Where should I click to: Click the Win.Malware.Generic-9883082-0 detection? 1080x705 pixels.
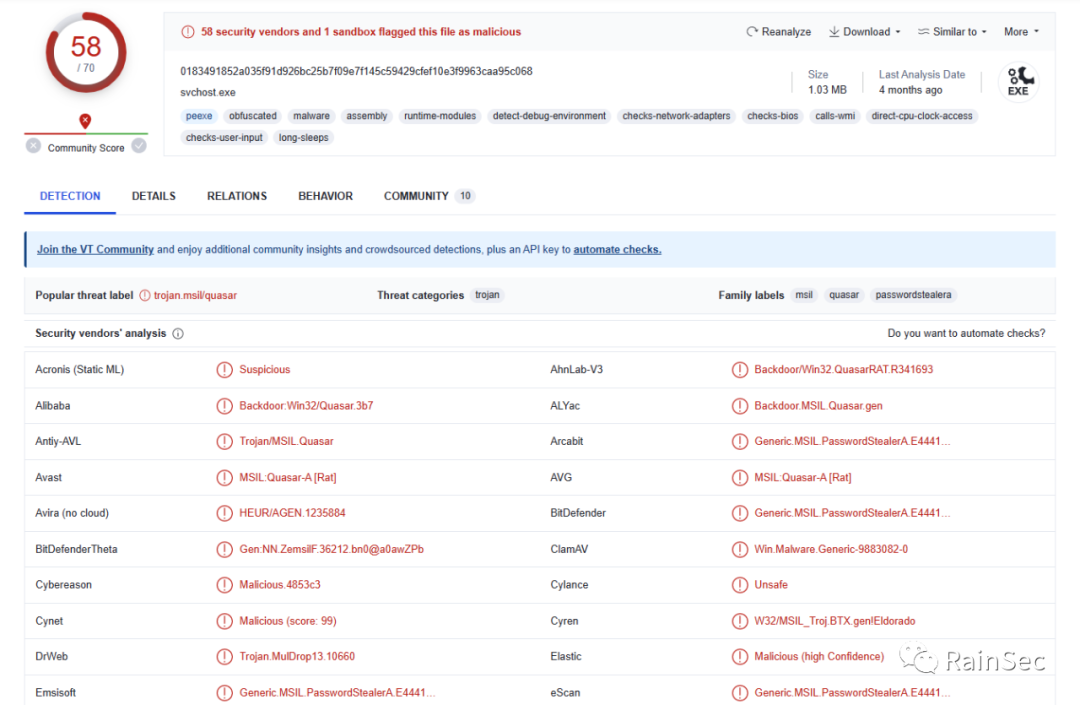pos(831,549)
